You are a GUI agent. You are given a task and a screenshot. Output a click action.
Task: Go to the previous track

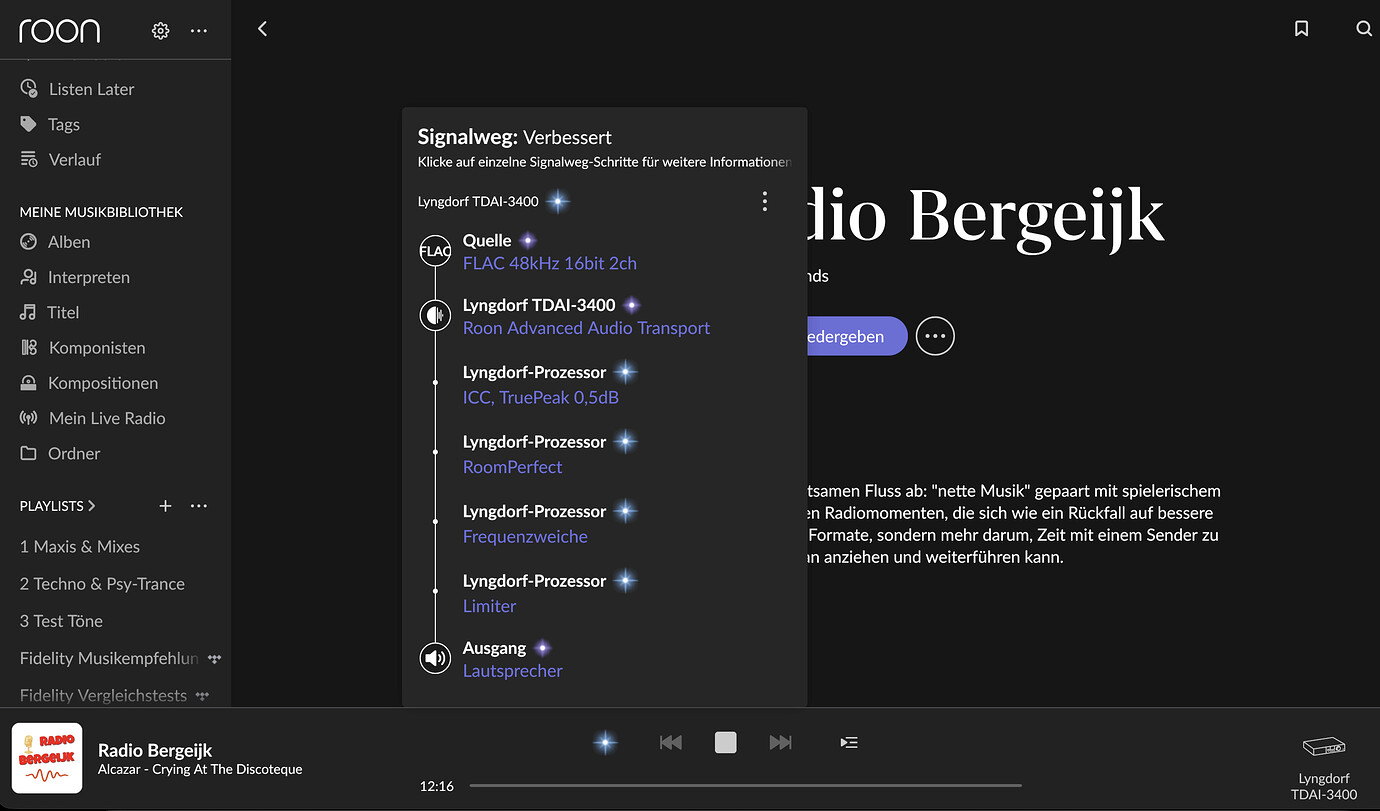point(670,742)
